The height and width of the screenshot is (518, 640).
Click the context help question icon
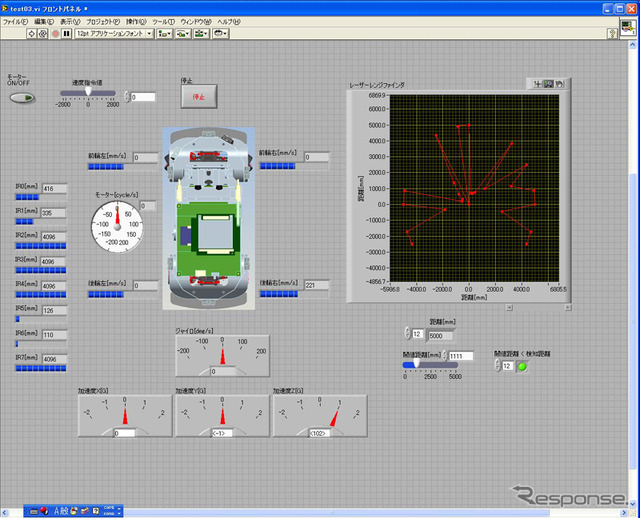(x=612, y=33)
